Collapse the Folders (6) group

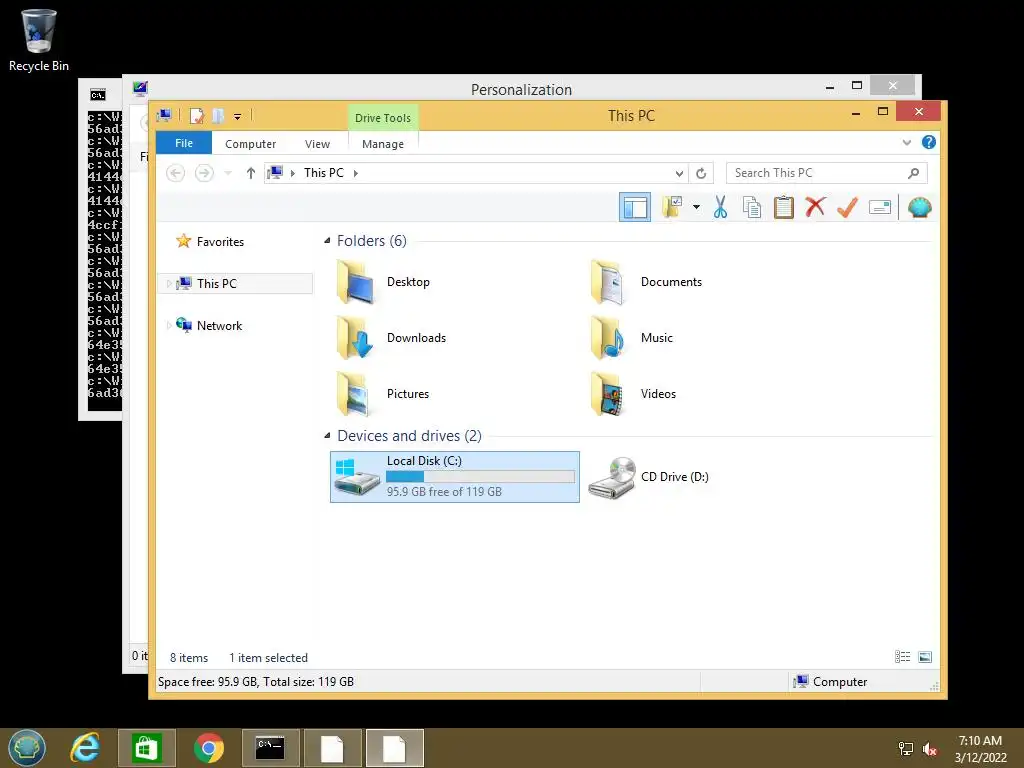coord(327,241)
